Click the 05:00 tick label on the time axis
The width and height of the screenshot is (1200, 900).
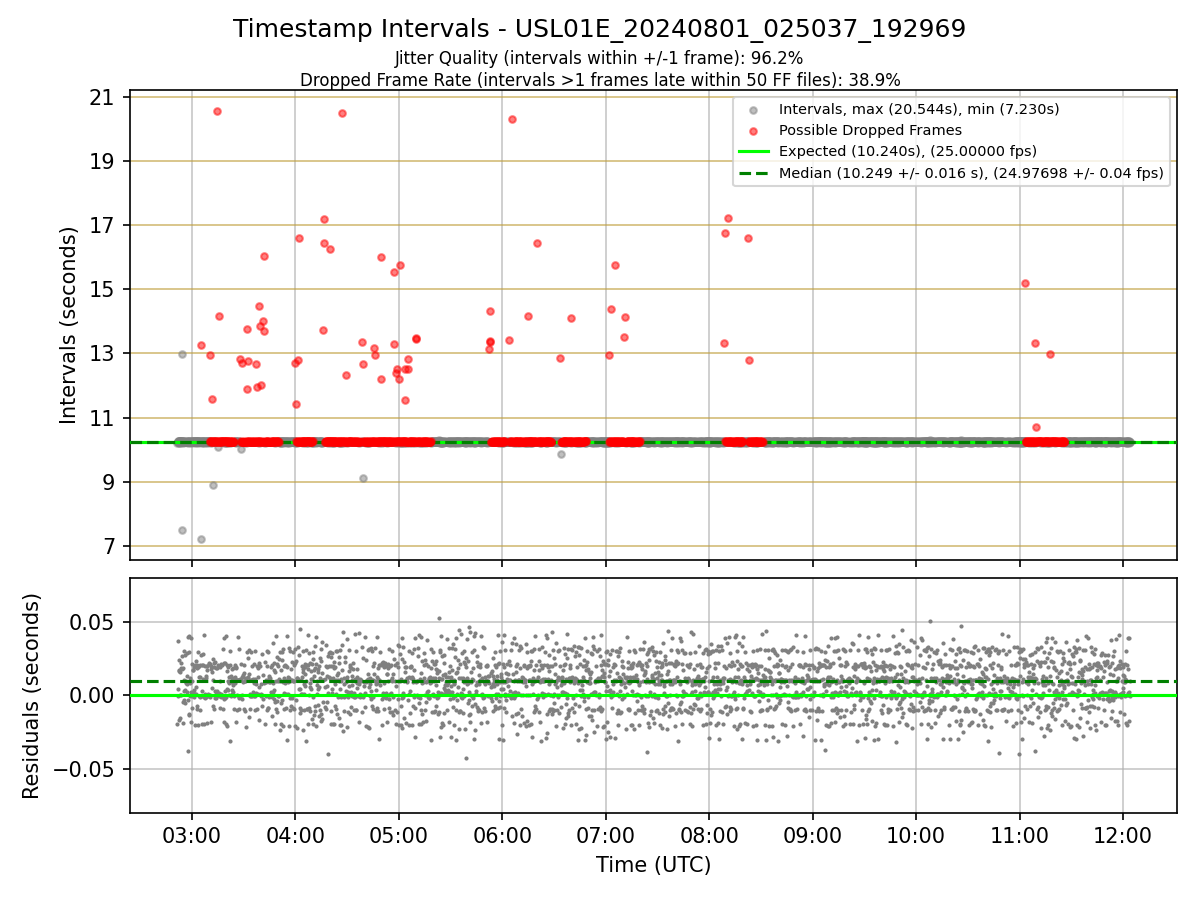(398, 834)
